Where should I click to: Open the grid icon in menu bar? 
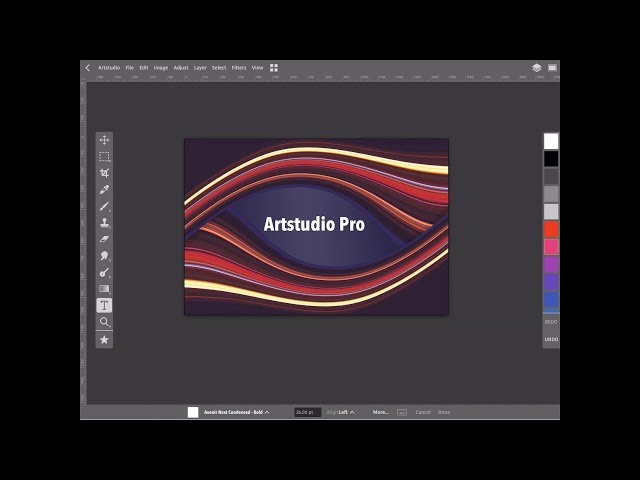pos(274,68)
